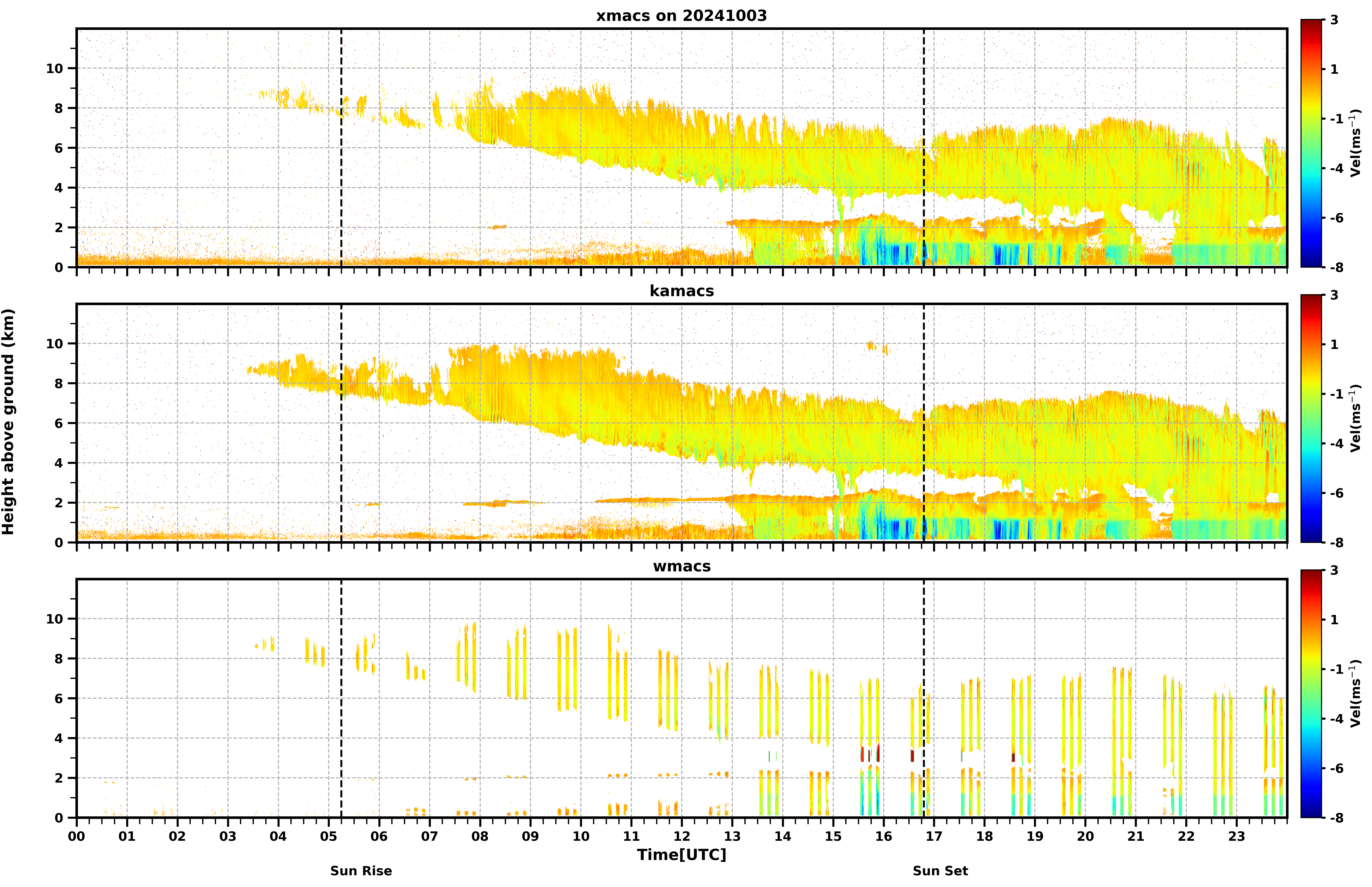Click the '18' time tick label
The height and width of the screenshot is (887, 1372).
pos(985,836)
